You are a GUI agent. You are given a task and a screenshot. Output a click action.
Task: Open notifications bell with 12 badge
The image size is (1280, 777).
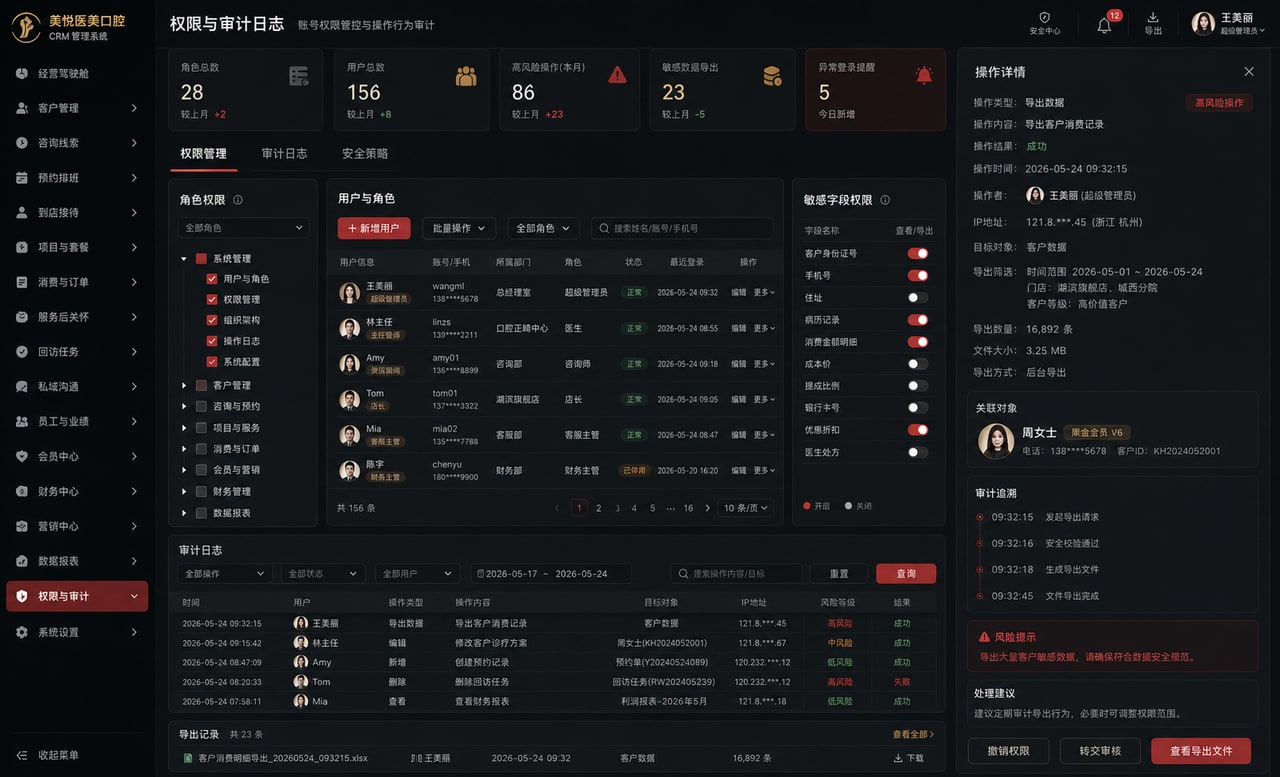click(x=1104, y=25)
